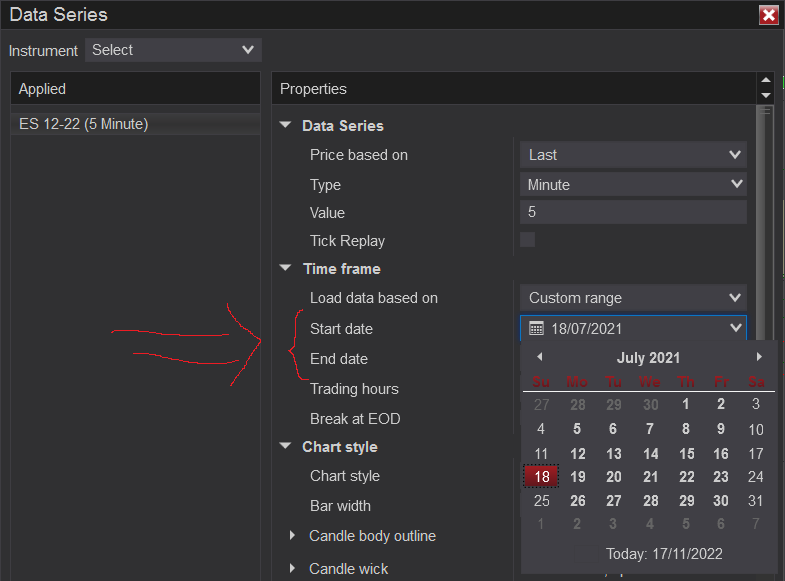Screen dimensions: 785x581
Task: Expand the Candle wick property
Action: pos(292,569)
